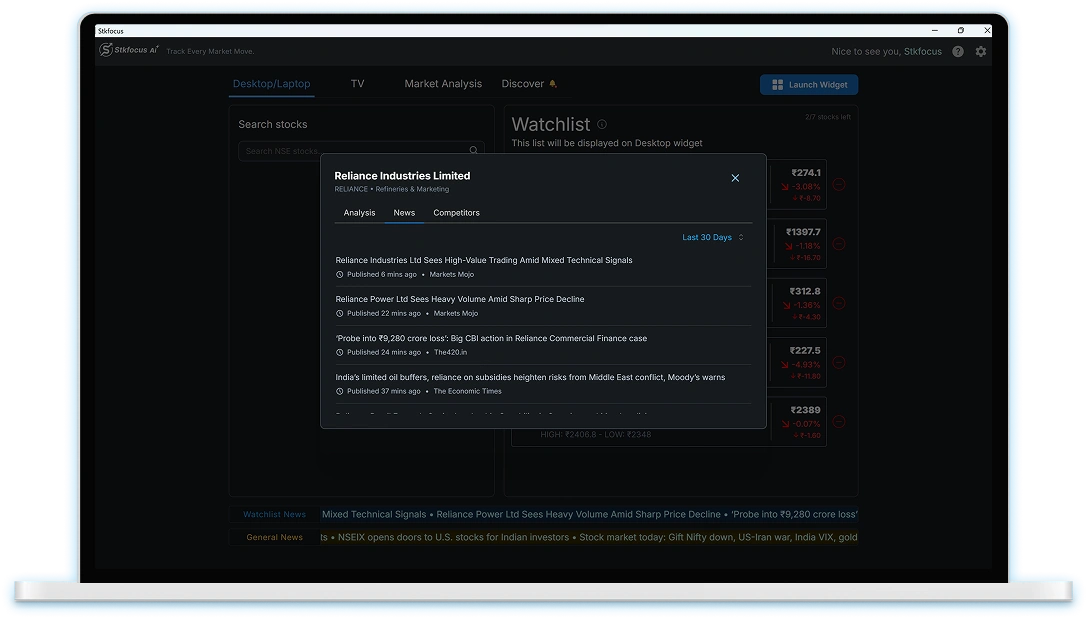Open the High-Value Trading Amid Mixed Technical Signals article

coord(484,260)
